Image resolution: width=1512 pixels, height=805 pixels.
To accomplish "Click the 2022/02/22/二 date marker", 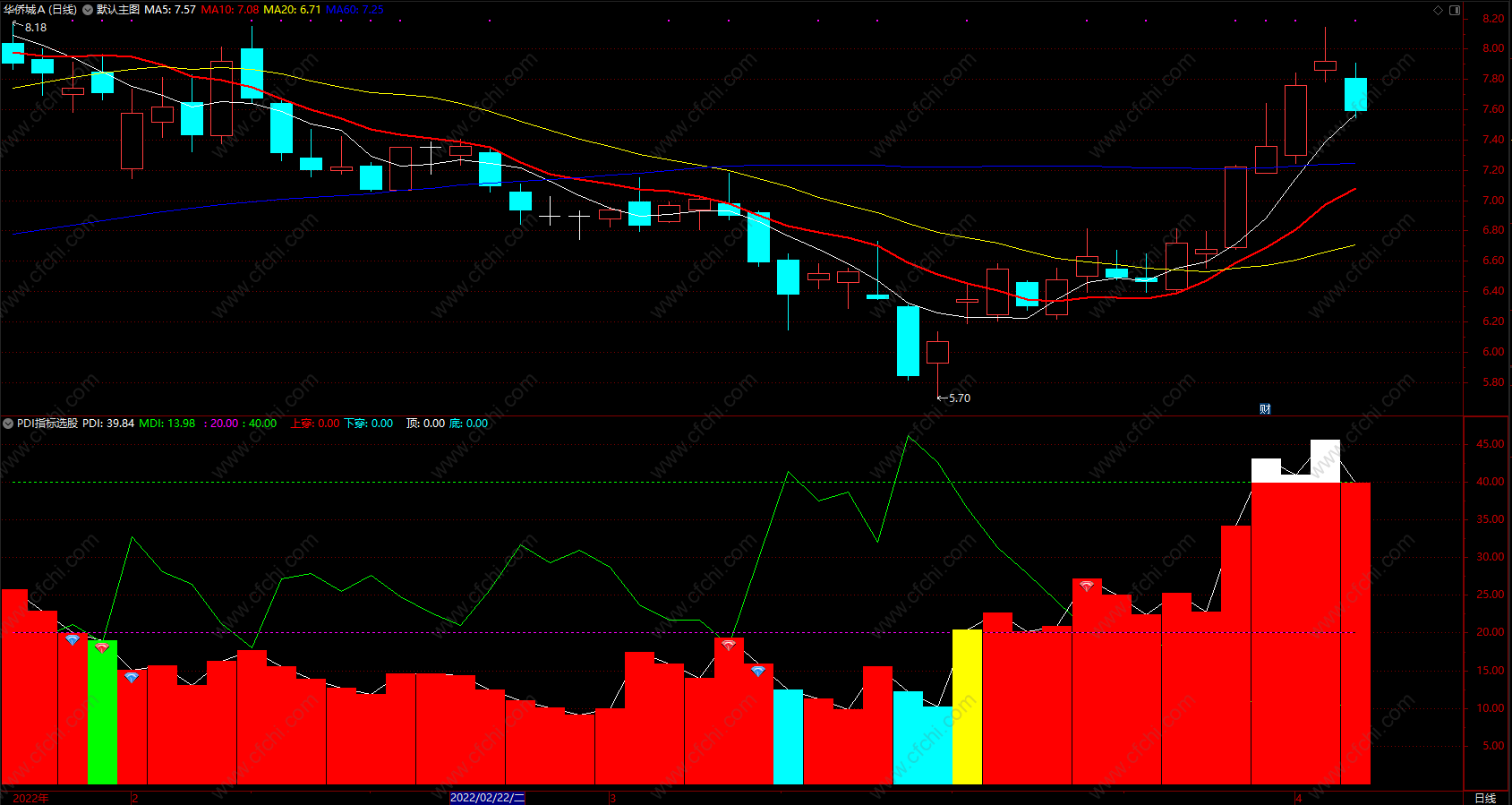I will 487,798.
